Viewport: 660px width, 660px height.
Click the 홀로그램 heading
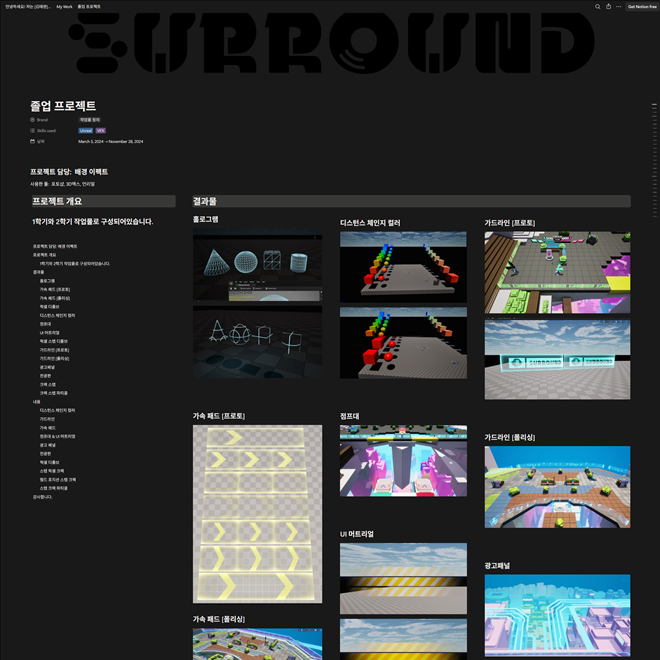click(205, 219)
